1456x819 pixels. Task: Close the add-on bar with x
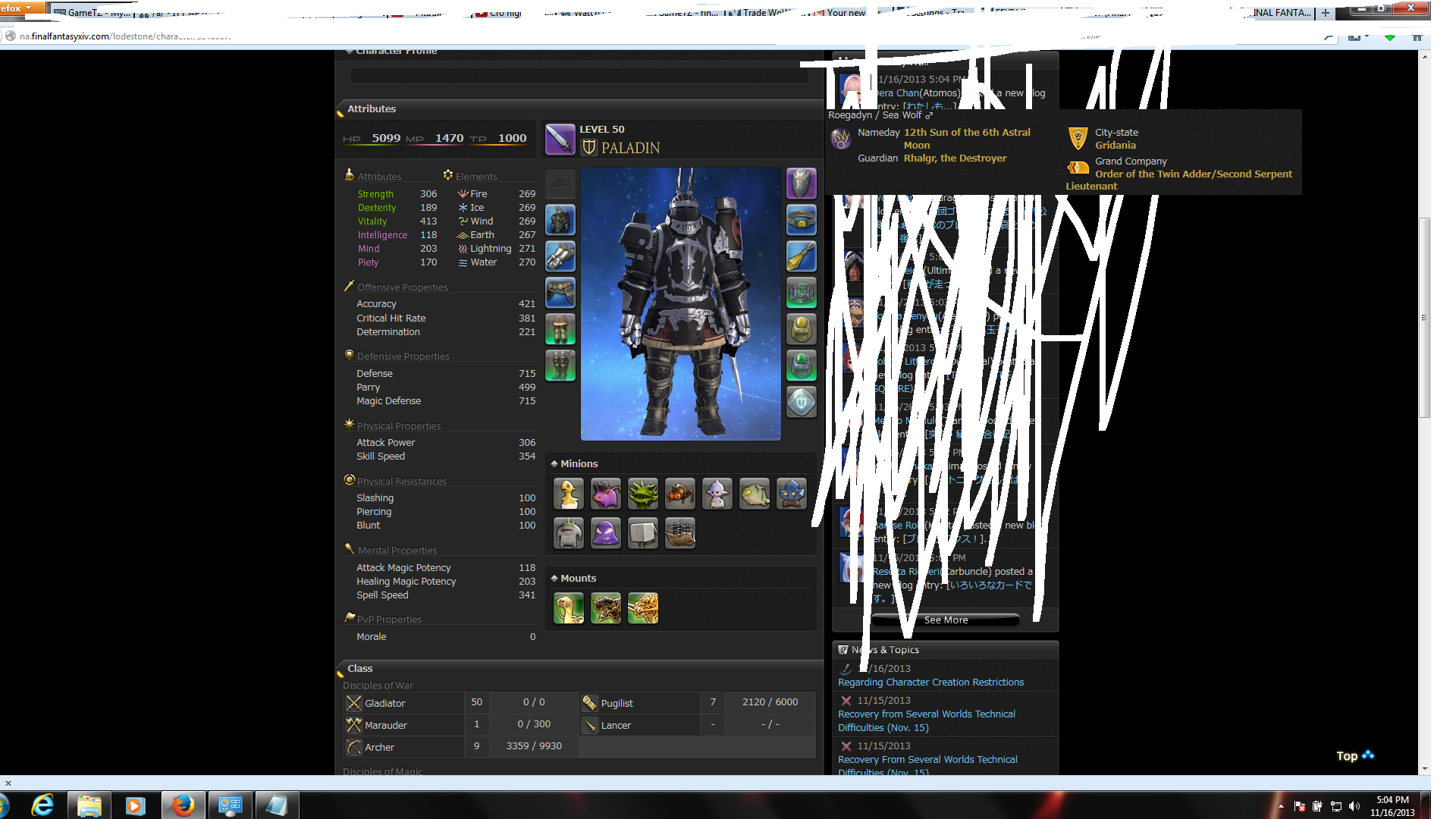(8, 783)
